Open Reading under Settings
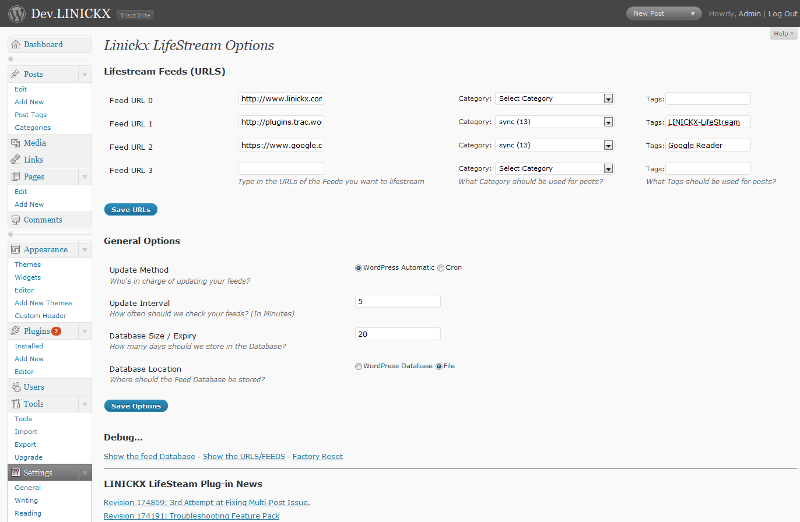The image size is (800, 522). [x=28, y=513]
